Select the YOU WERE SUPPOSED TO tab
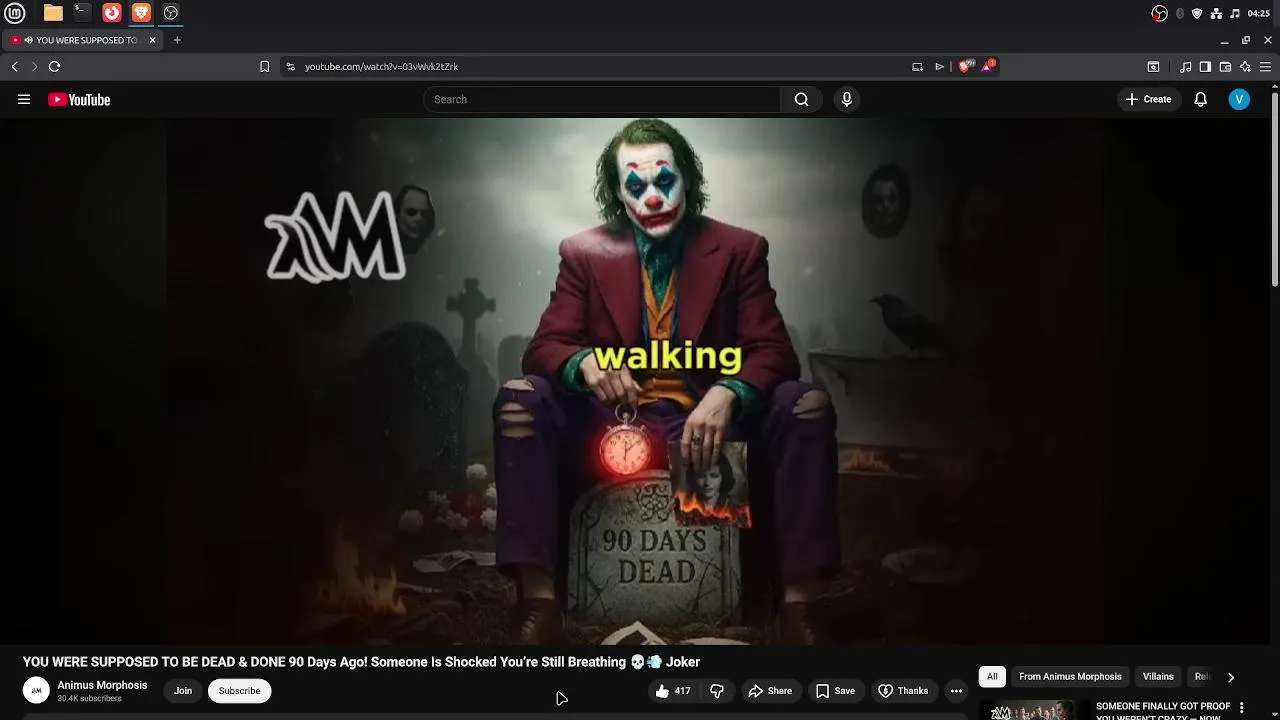This screenshot has width=1280, height=720. coord(82,40)
